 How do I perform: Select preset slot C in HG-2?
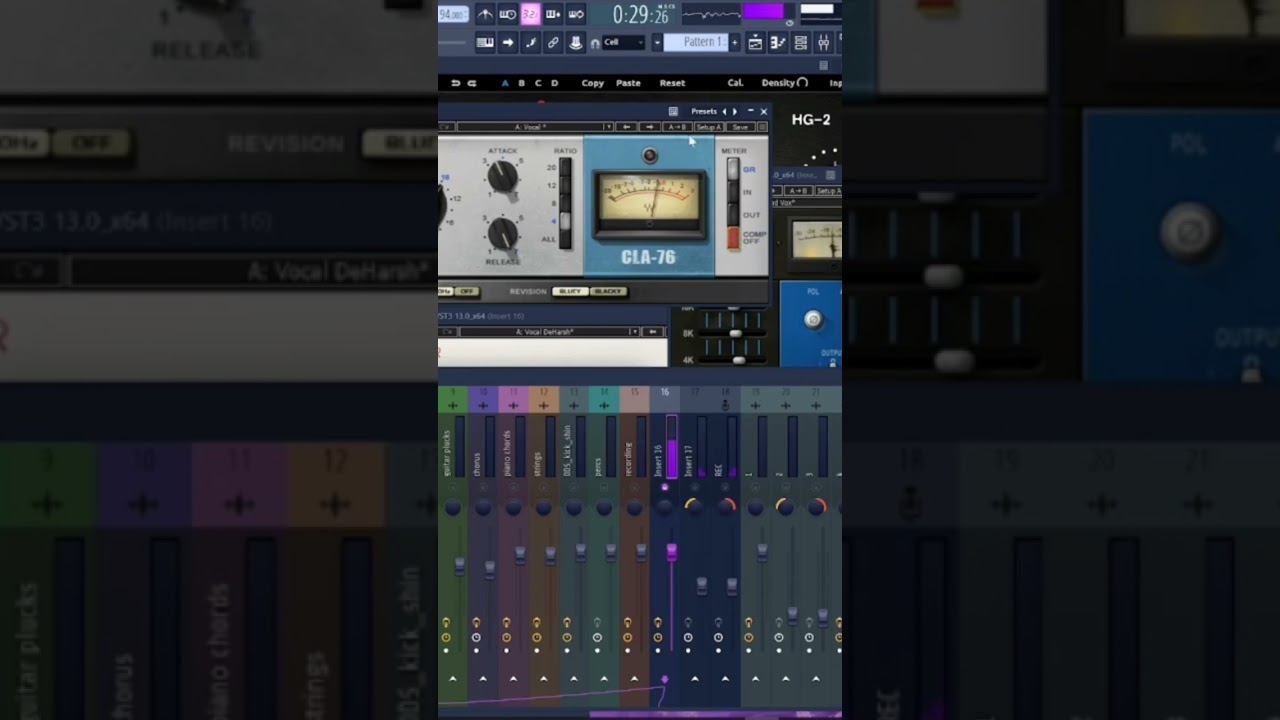coord(538,83)
